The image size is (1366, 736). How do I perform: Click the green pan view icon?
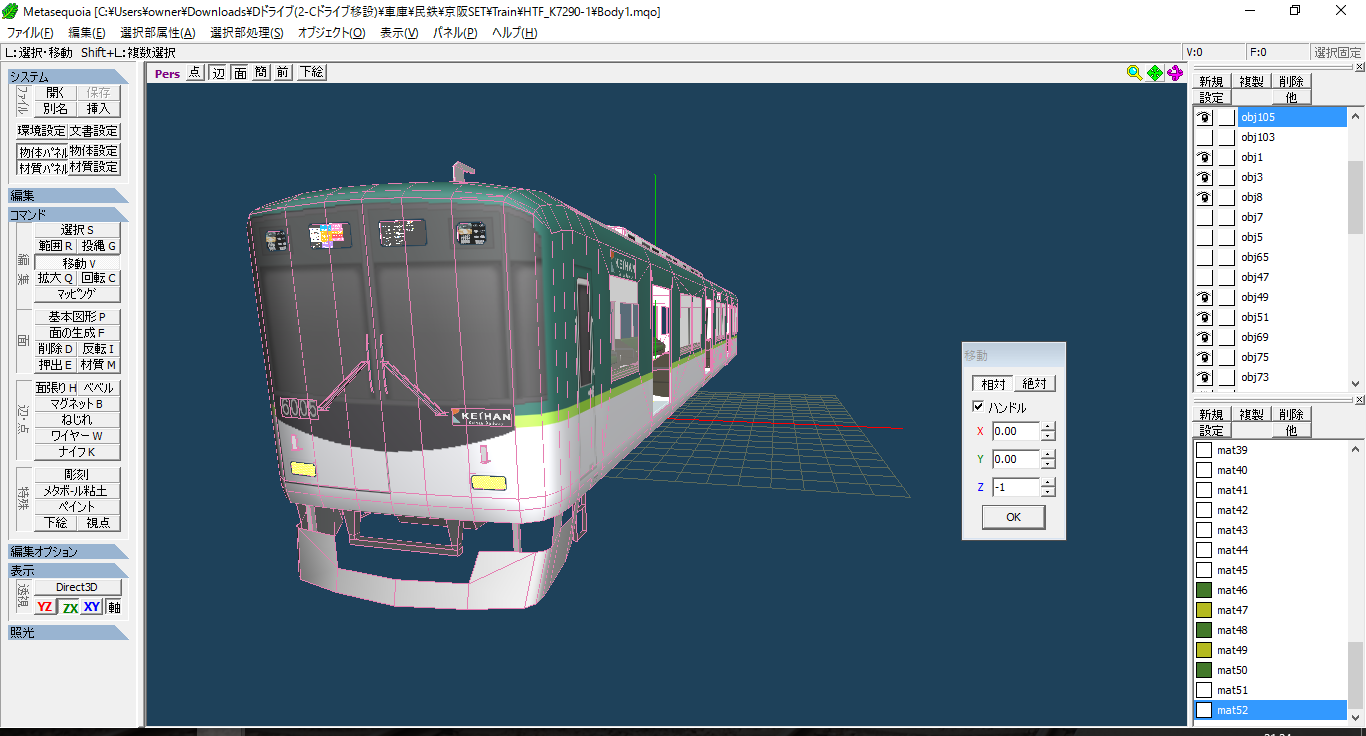[x=1155, y=72]
